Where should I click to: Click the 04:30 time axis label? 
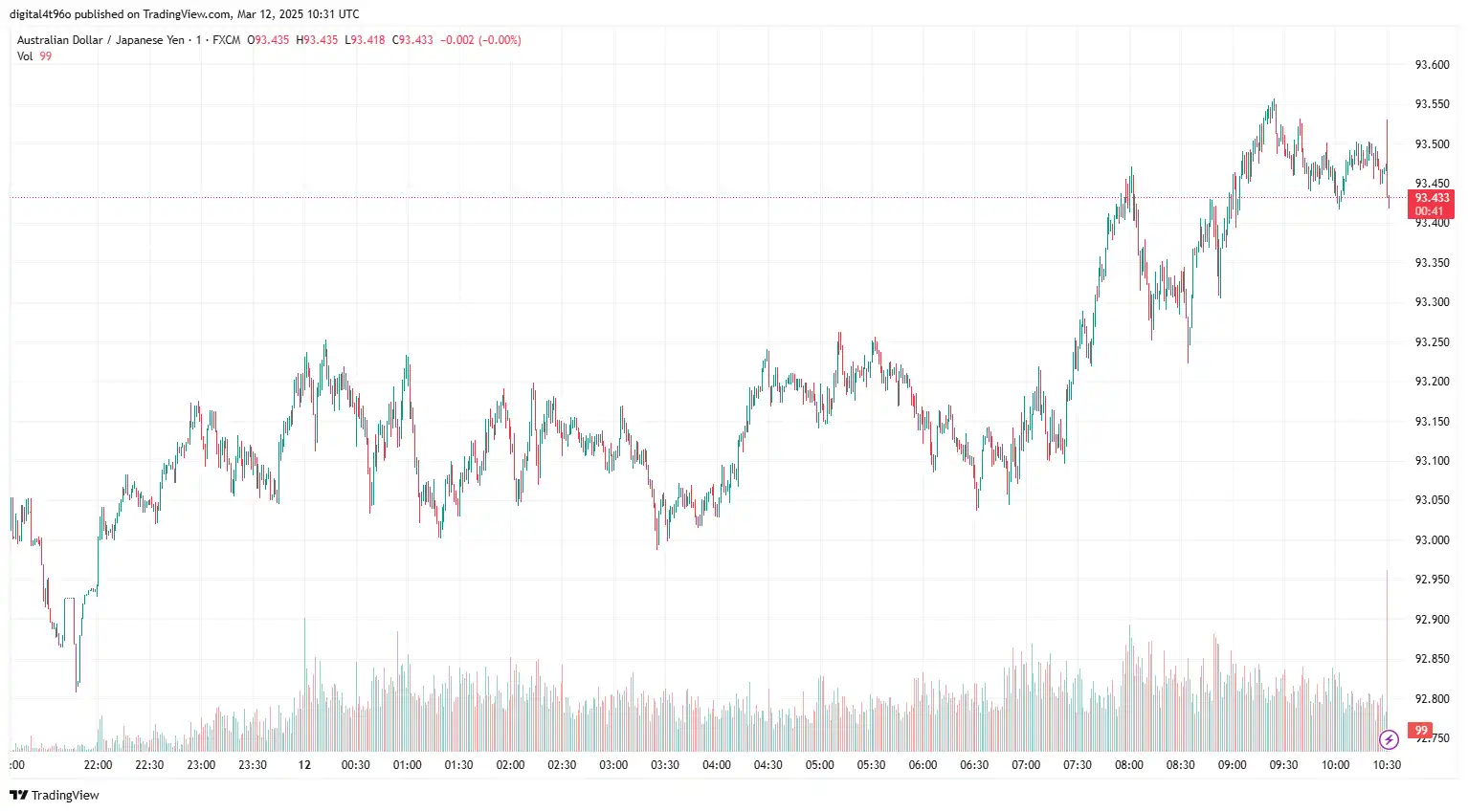[768, 765]
